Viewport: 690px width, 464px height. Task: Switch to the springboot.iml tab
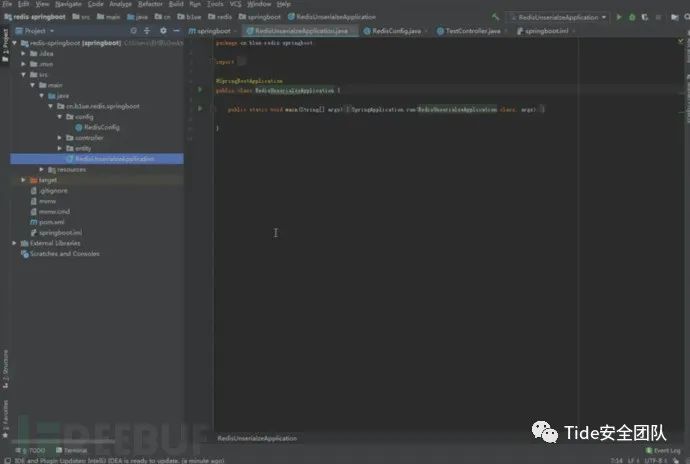click(546, 31)
